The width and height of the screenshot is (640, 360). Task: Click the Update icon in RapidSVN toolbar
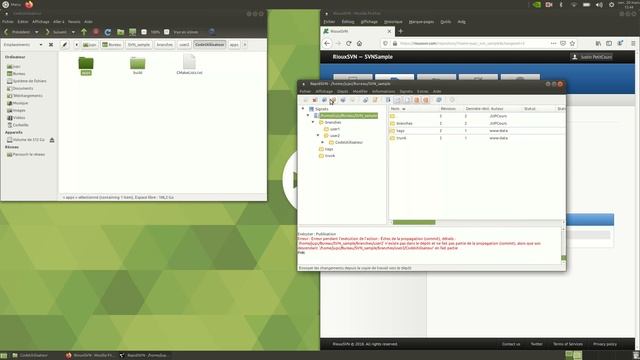[x=324, y=100]
